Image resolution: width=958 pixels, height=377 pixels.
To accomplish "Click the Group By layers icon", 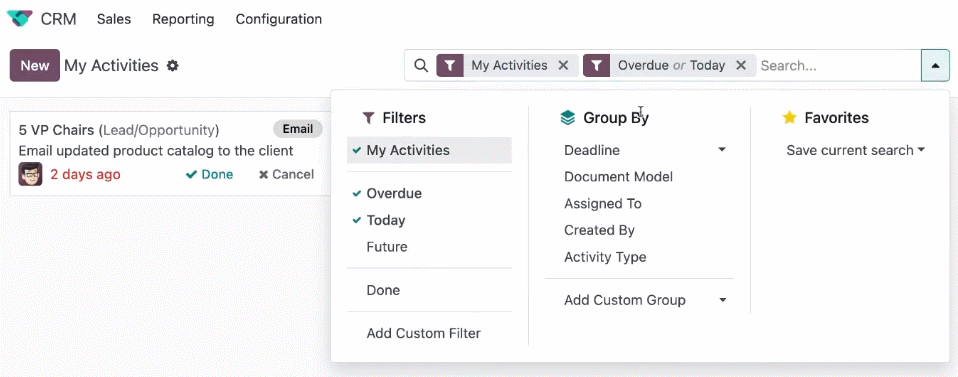I will [568, 118].
